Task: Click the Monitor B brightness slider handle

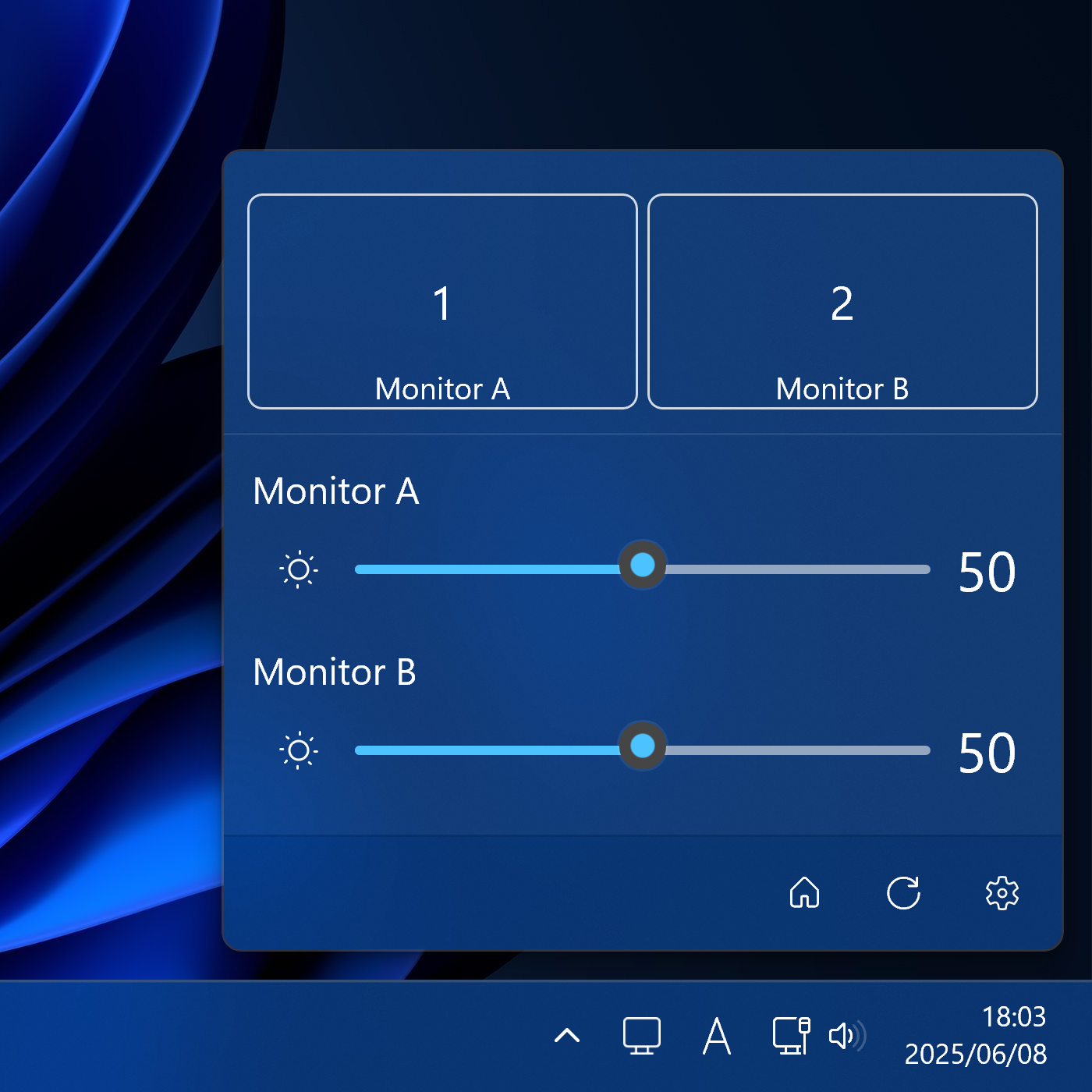Action: pos(643,746)
